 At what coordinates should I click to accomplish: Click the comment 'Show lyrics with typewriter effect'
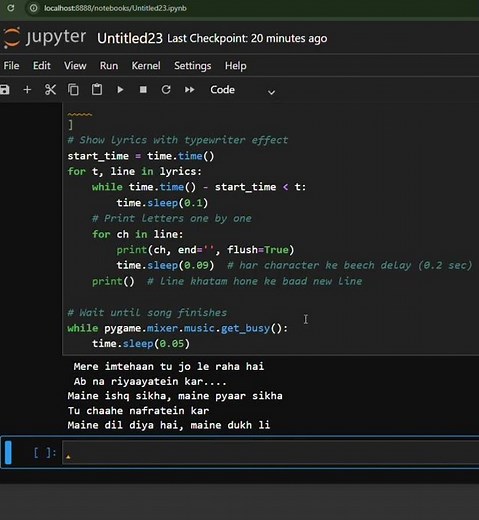click(178, 140)
